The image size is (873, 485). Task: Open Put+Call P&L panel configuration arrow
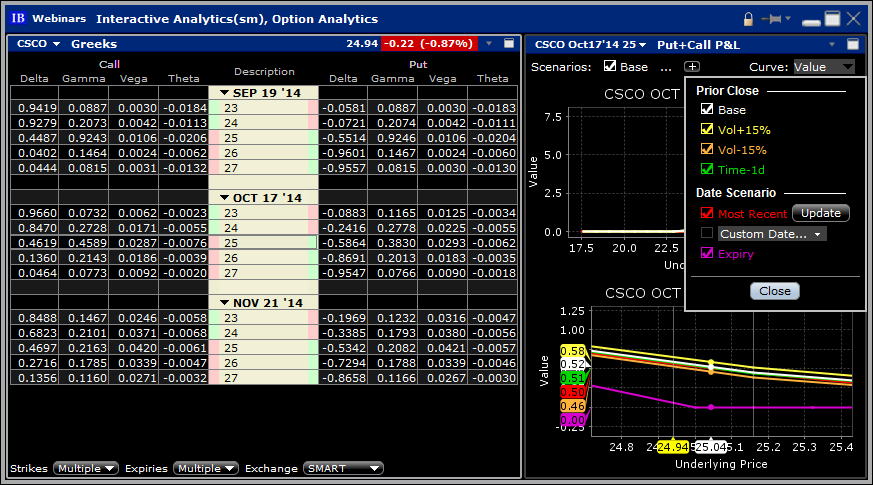coord(832,45)
